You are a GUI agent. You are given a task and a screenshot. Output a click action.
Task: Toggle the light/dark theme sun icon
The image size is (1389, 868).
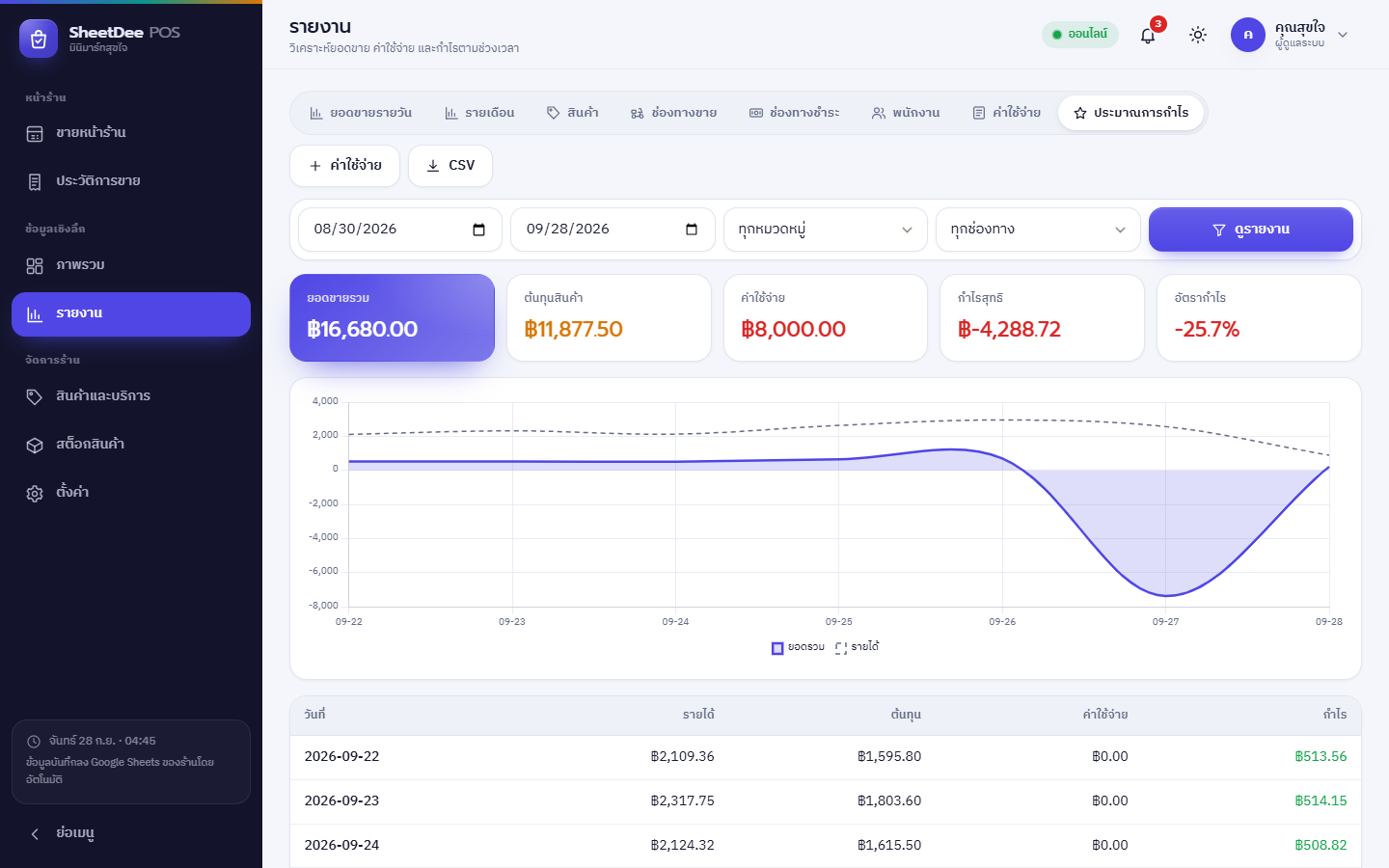coord(1198,35)
